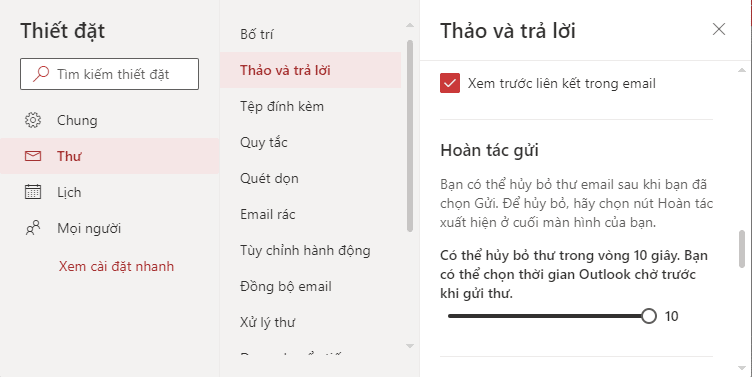The image size is (752, 377).
Task: Click the Thảo và trả lời pane title
Action: click(x=507, y=31)
